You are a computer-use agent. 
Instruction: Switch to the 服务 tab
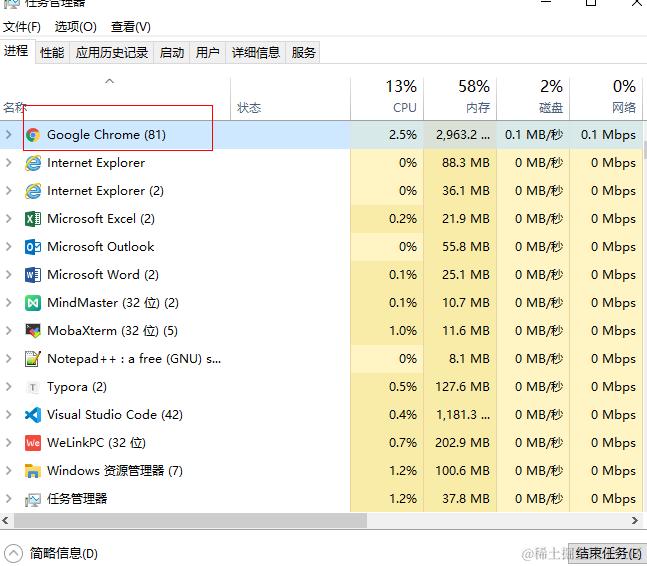tap(303, 52)
